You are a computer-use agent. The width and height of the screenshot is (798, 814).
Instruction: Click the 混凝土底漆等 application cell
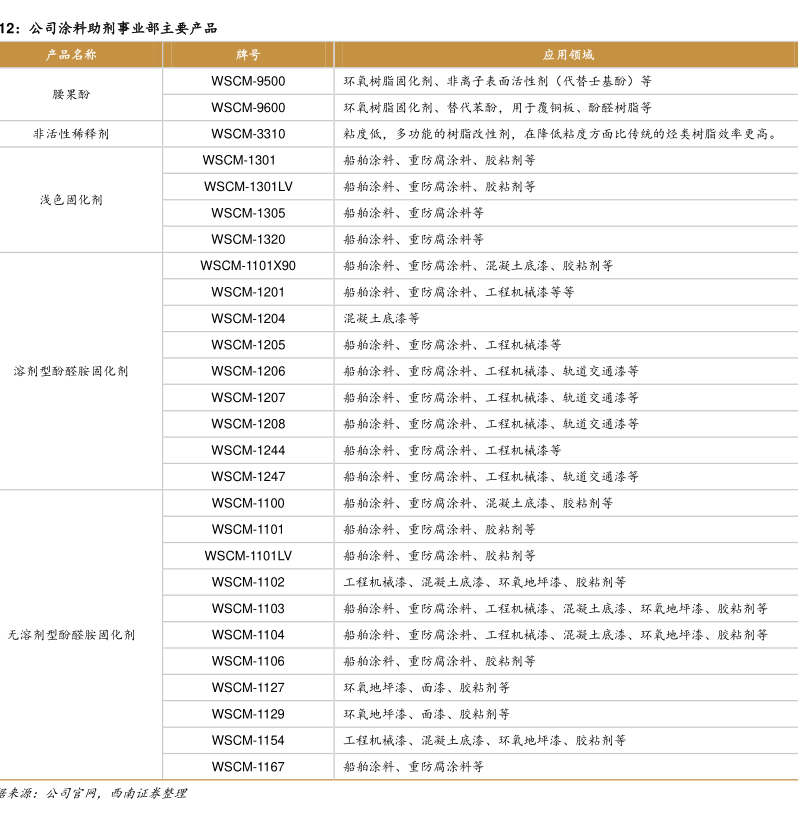click(381, 319)
